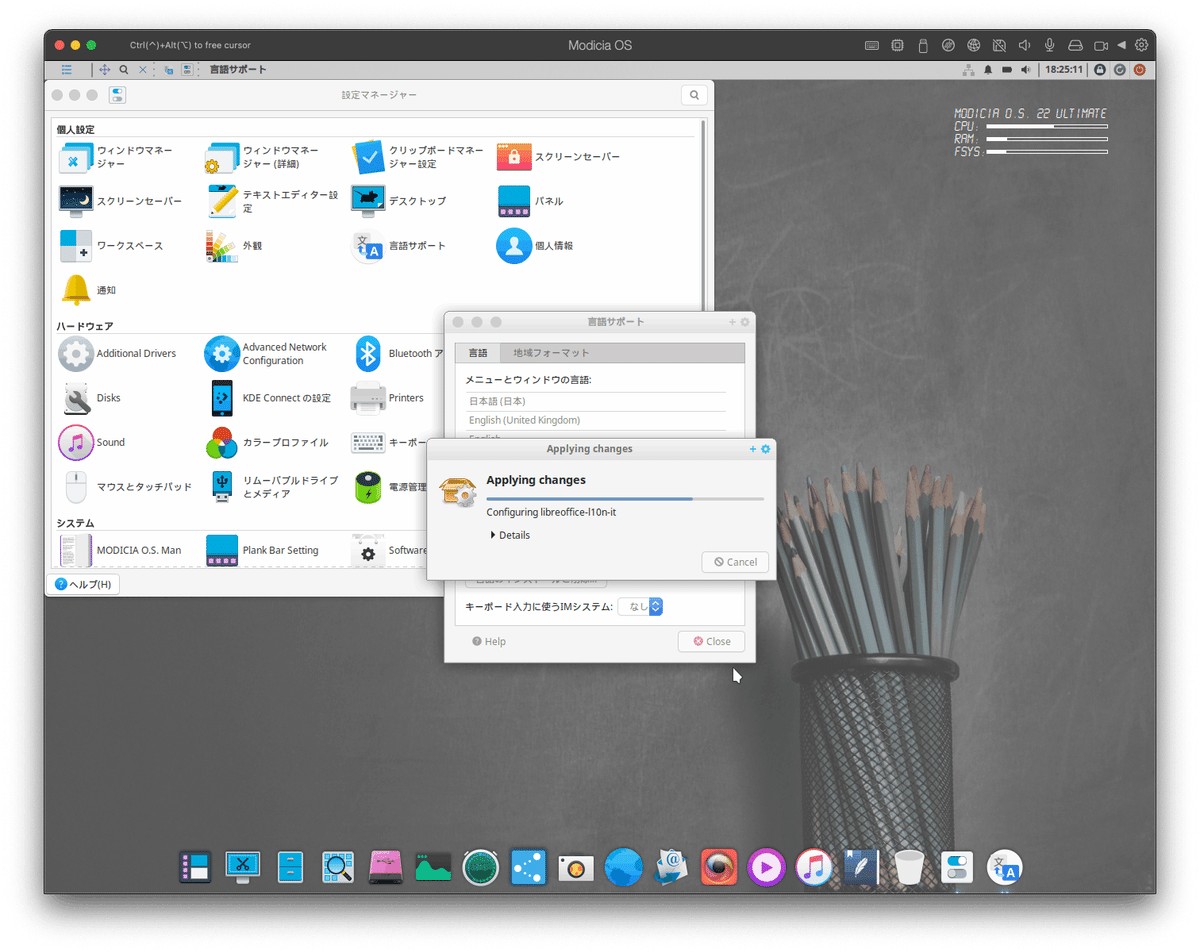Open the 電源管理 power settings icon
Image resolution: width=1200 pixels, height=952 pixels.
coord(367,487)
